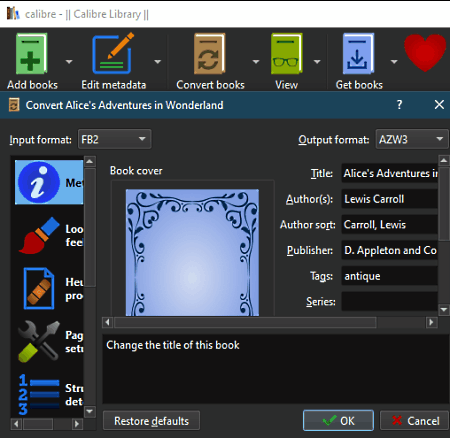
Task: Select the Metadata section in sidebar
Action: coord(49,182)
